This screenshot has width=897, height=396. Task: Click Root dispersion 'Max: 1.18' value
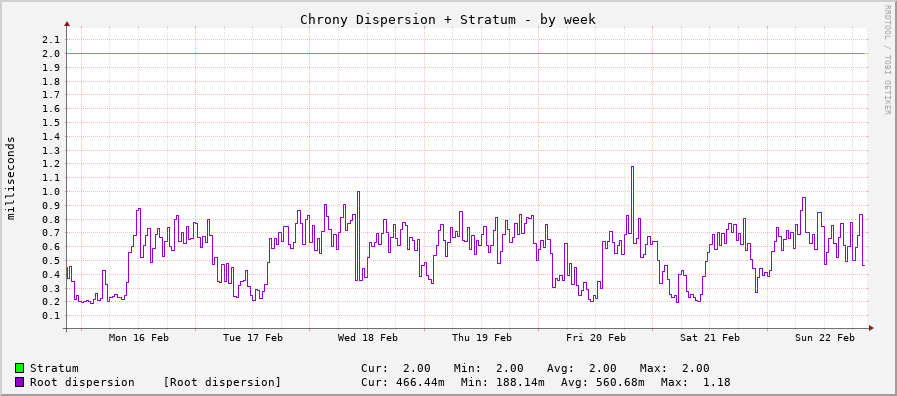point(695,382)
